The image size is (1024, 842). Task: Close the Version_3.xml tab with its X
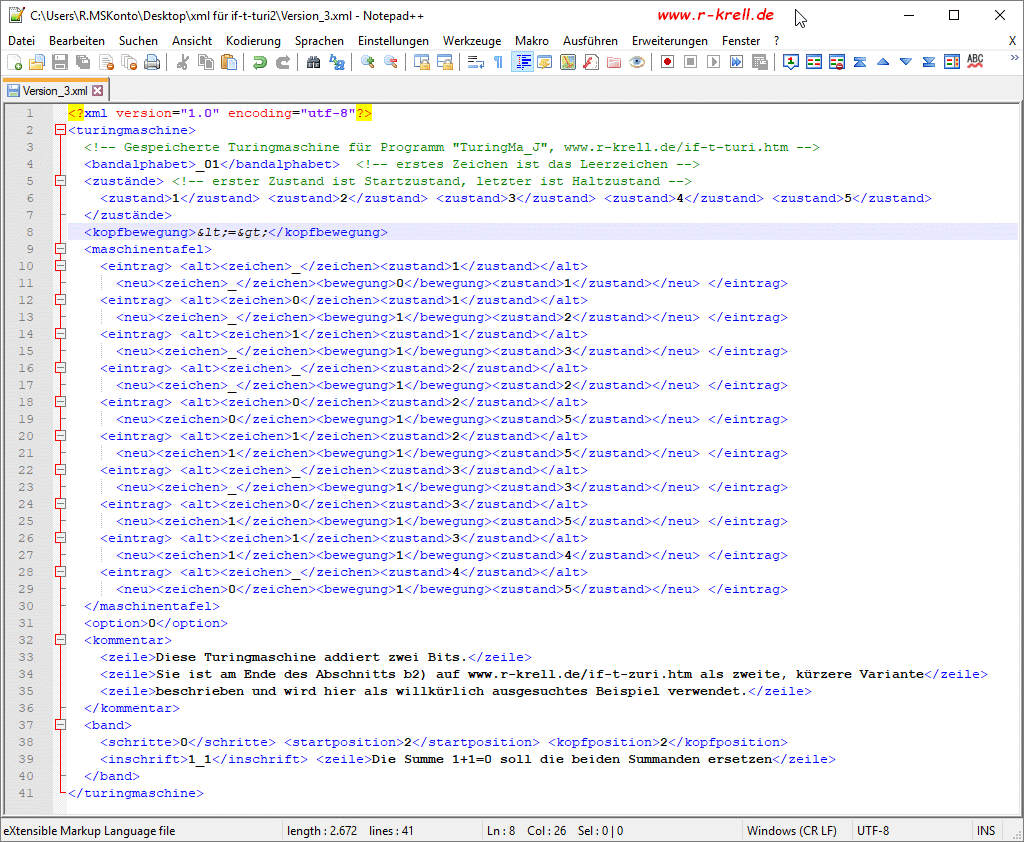coord(98,91)
